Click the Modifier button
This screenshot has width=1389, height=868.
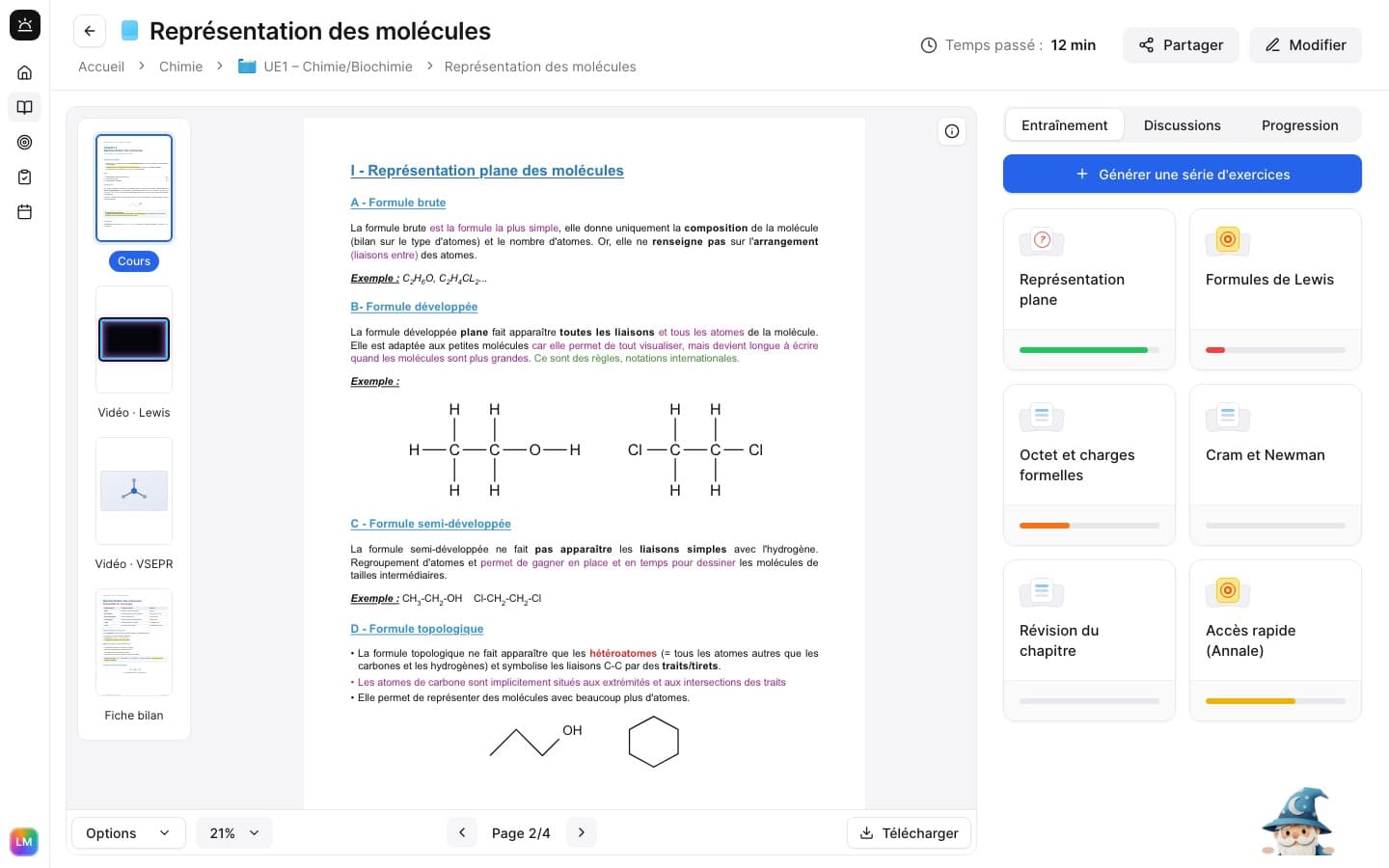point(1305,45)
